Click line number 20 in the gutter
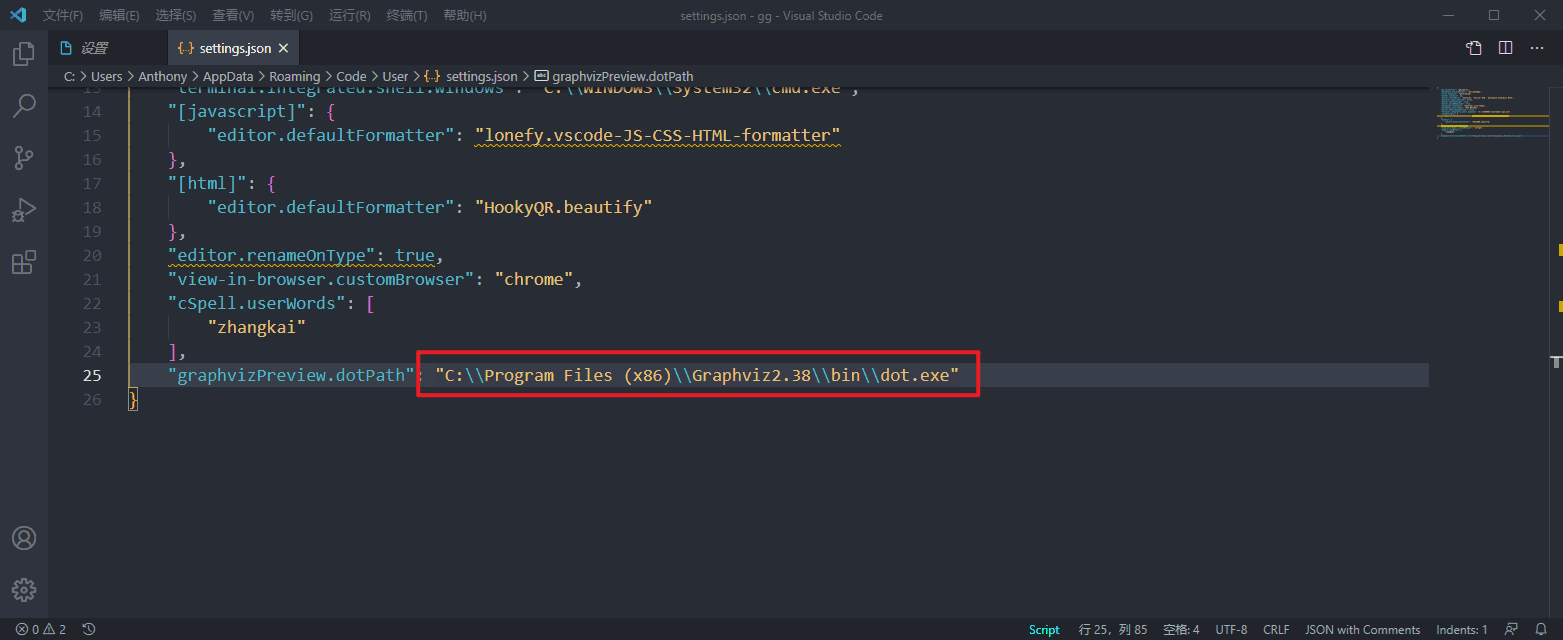The width and height of the screenshot is (1563, 640). pyautogui.click(x=92, y=256)
